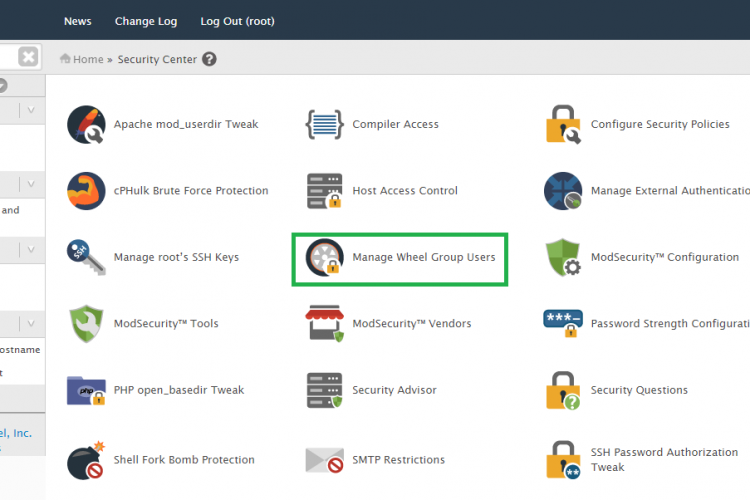
Task: Click the SMTP Restrictions envelope icon
Action: 324,460
